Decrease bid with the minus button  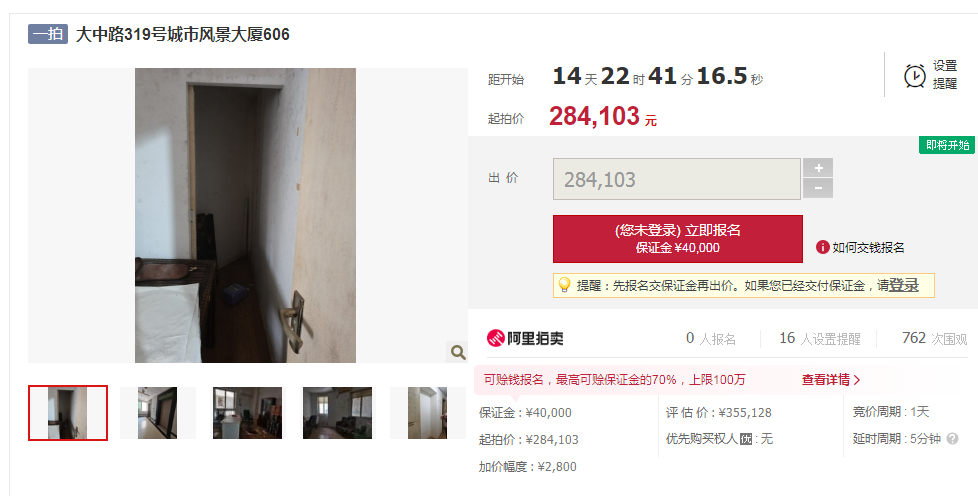pyautogui.click(x=818, y=188)
